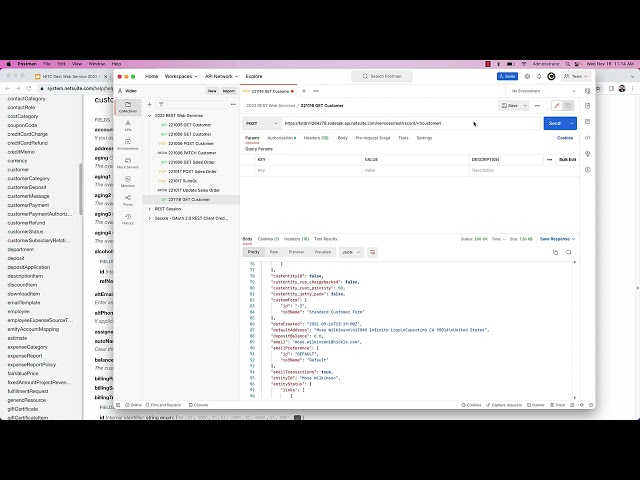Toggle line wrap icon next to JSON
Screen dimensions: 640x480
(x=372, y=252)
